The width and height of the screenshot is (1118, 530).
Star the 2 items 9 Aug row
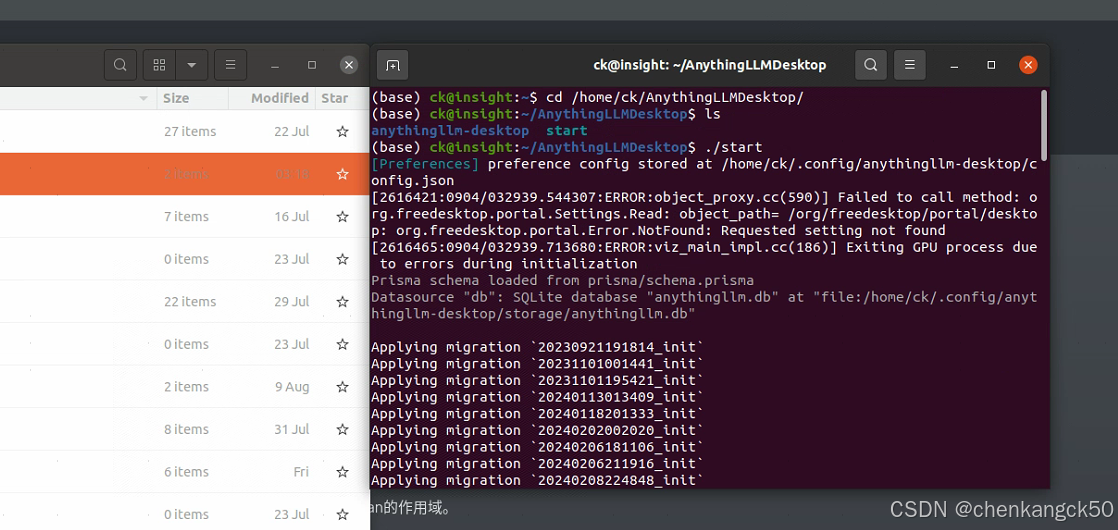click(x=342, y=387)
